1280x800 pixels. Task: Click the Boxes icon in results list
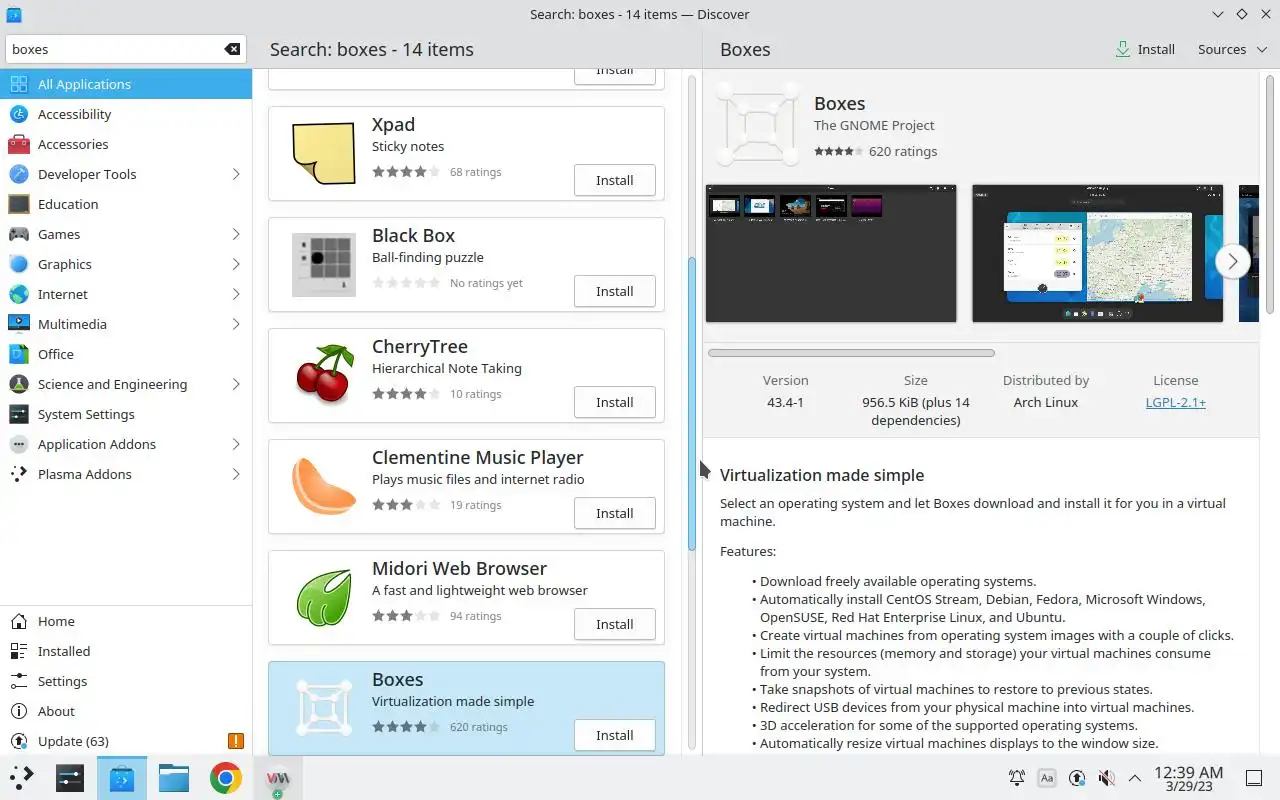[323, 708]
